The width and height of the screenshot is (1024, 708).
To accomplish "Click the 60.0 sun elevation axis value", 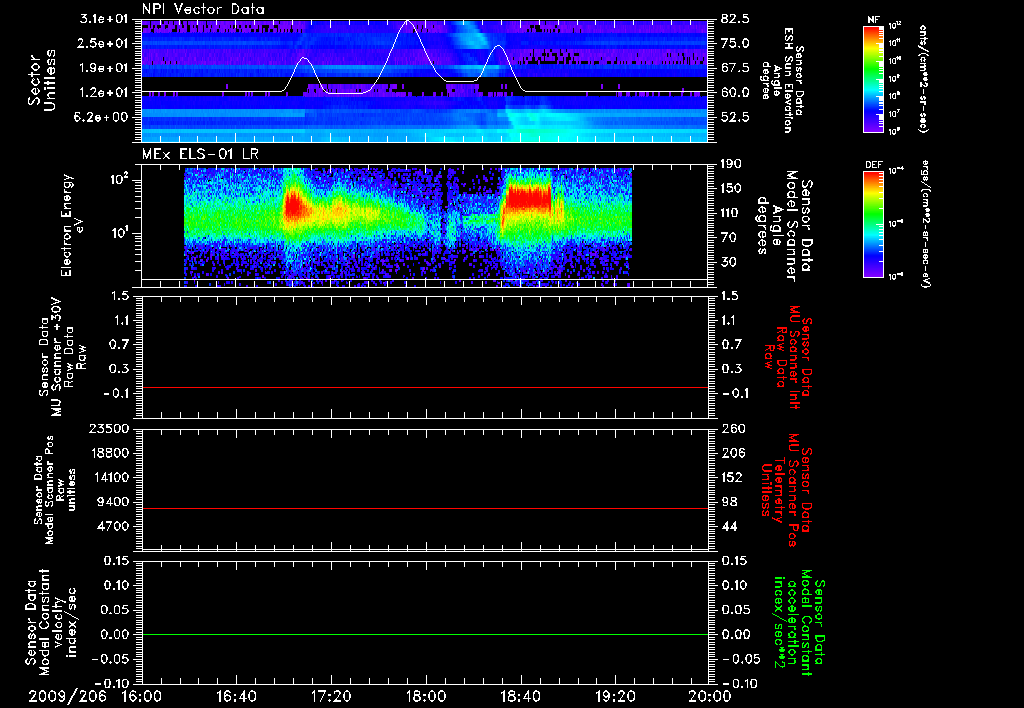I will (735, 92).
